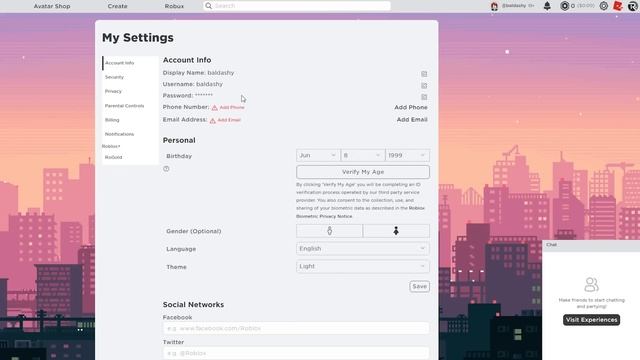Click the My Settings heading
The height and width of the screenshot is (360, 640).
click(138, 38)
